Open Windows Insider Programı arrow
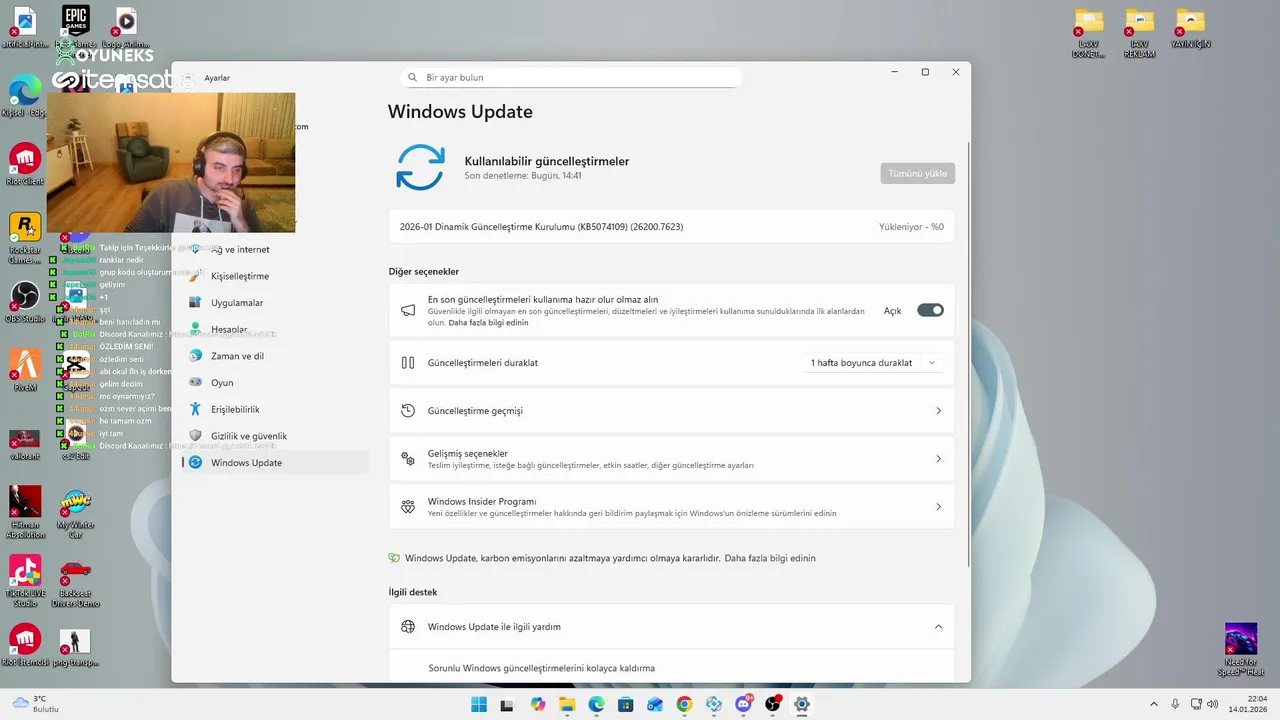Screen dimensions: 1280x720 [938, 507]
